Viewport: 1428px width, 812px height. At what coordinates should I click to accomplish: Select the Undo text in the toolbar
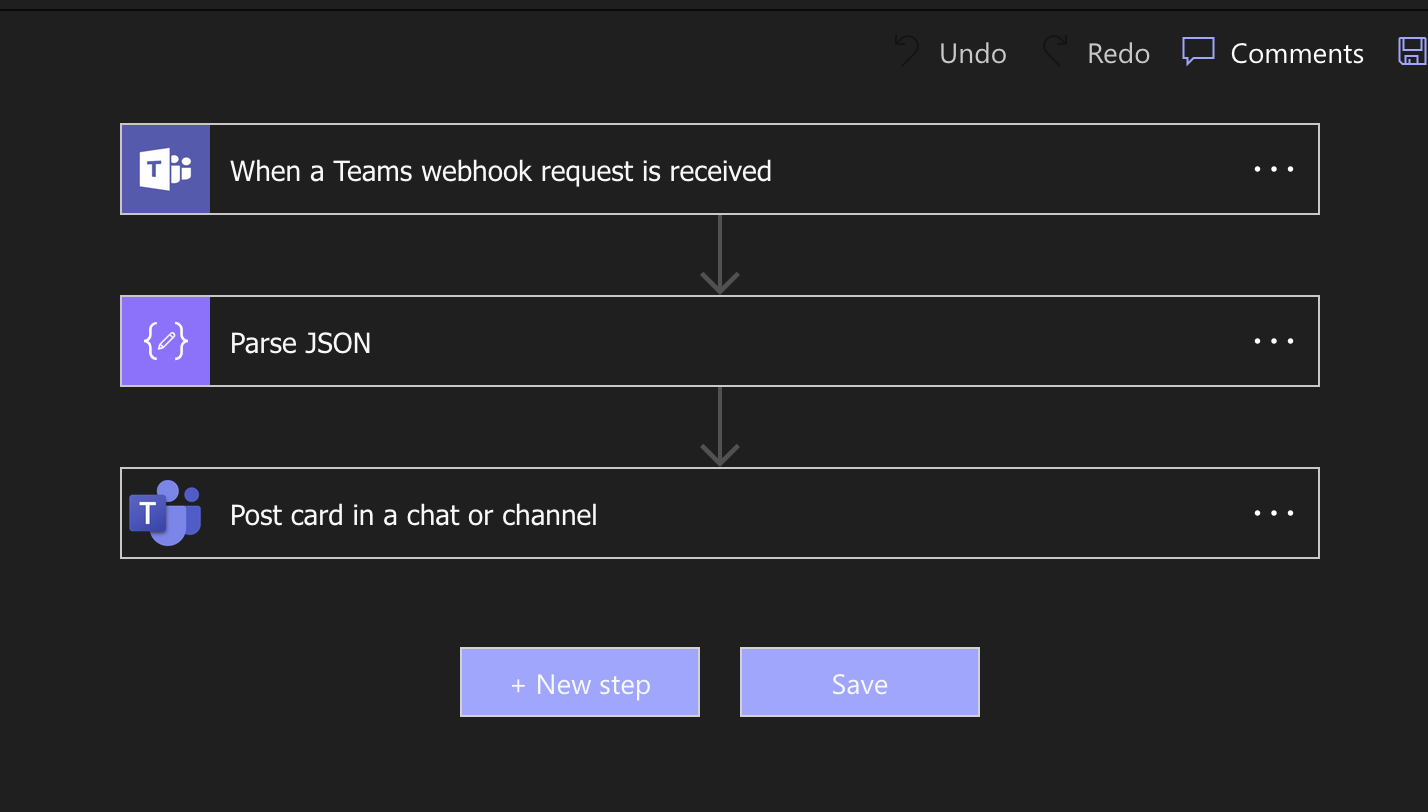[973, 53]
